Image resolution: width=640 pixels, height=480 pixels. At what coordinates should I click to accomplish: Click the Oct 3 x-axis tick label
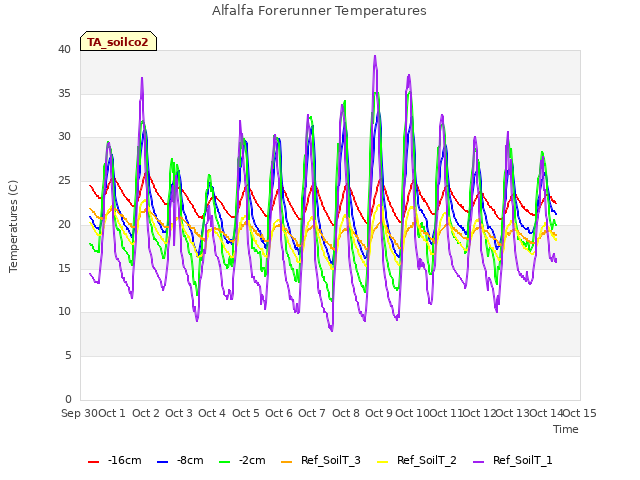(x=179, y=413)
